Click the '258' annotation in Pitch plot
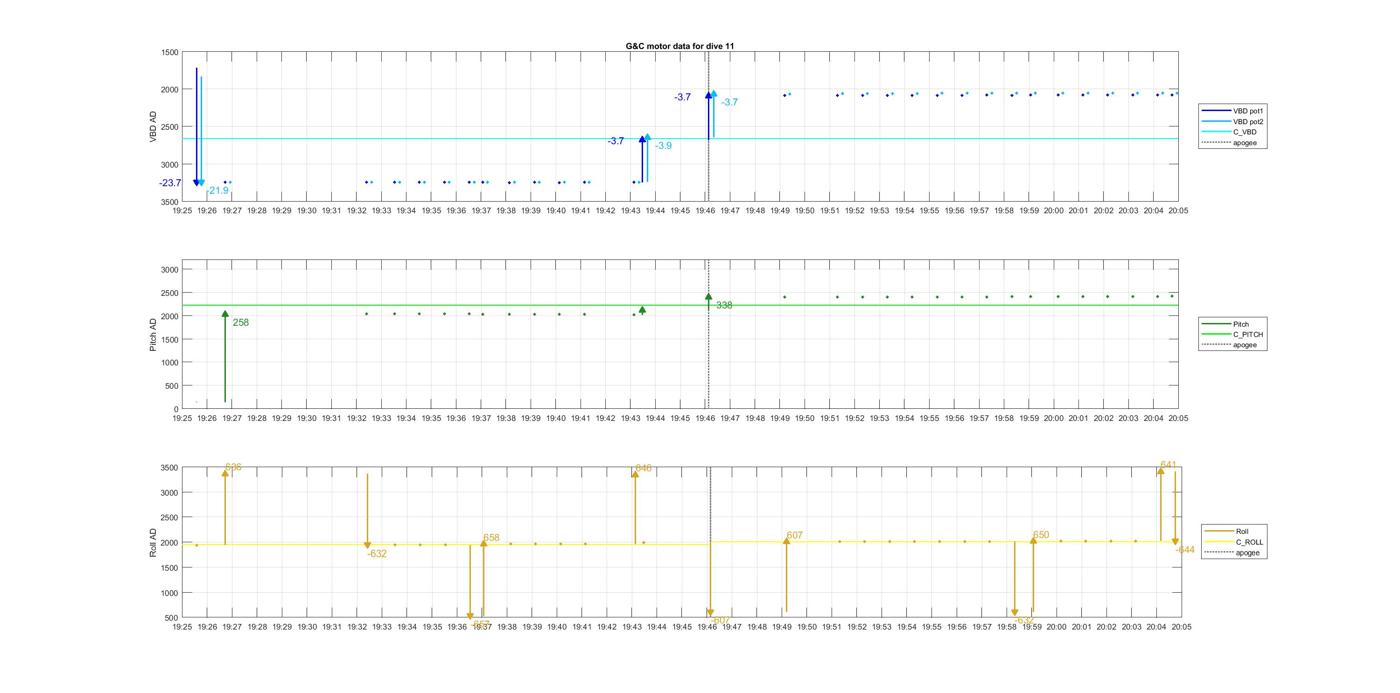Image resolution: width=1400 pixels, height=693 pixels. click(241, 323)
